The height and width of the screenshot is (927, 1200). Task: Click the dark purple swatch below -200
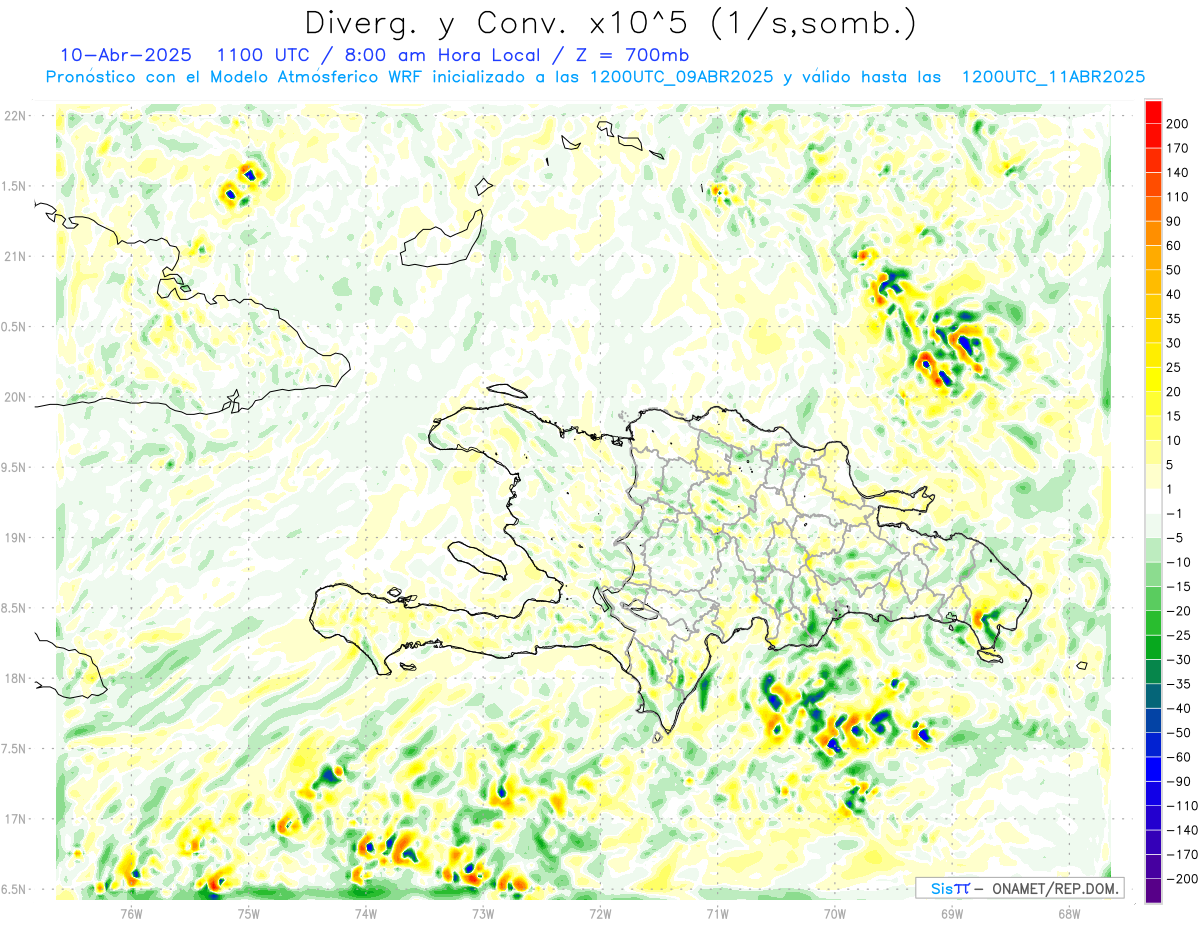tap(1153, 891)
